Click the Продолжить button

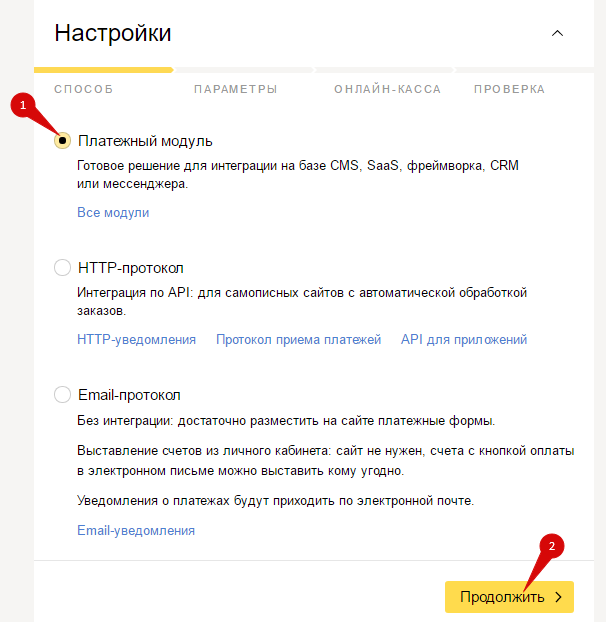(x=509, y=597)
